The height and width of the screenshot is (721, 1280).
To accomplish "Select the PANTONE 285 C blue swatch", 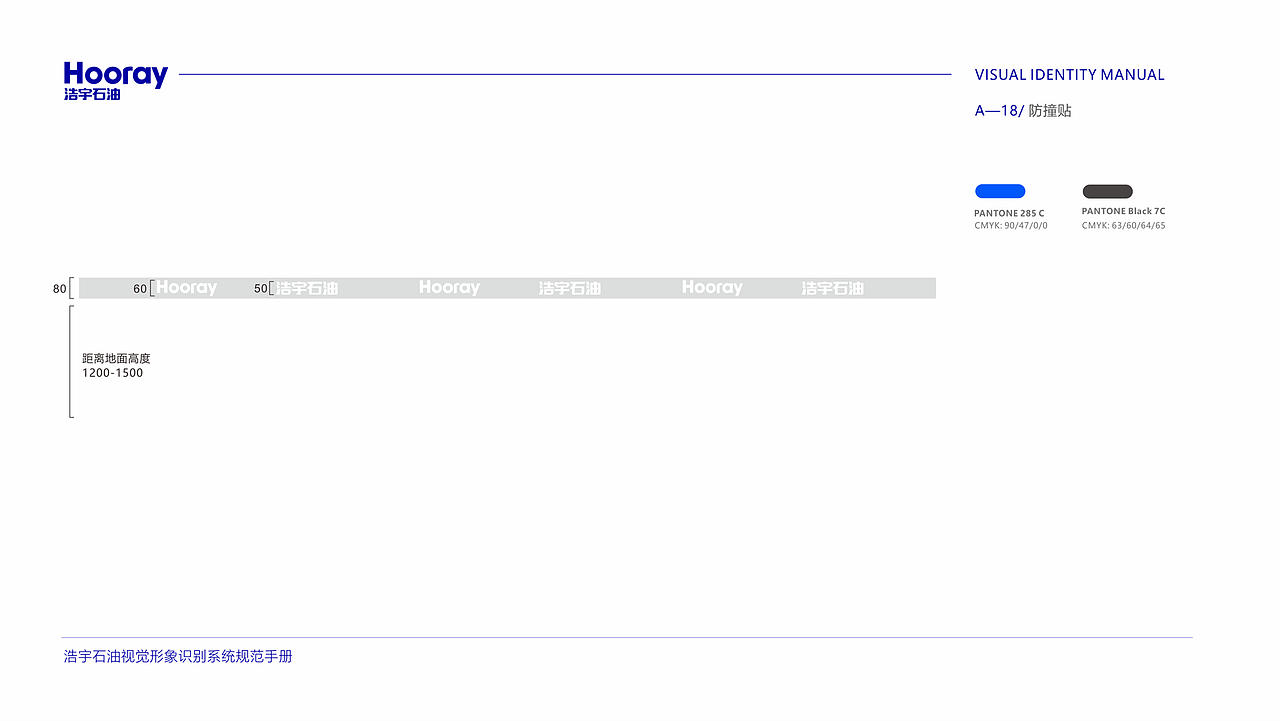I will click(1000, 191).
